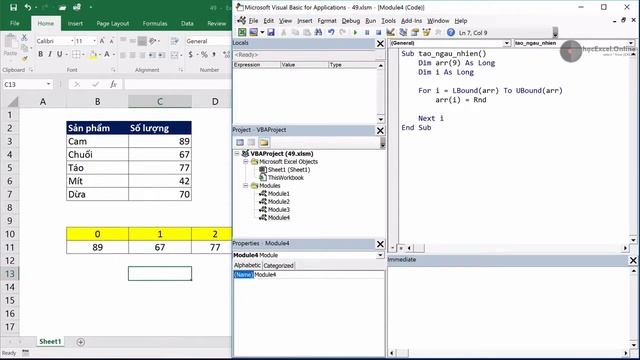The height and width of the screenshot is (360, 640).
Task: Select Module1 in project tree
Action: pos(278,193)
